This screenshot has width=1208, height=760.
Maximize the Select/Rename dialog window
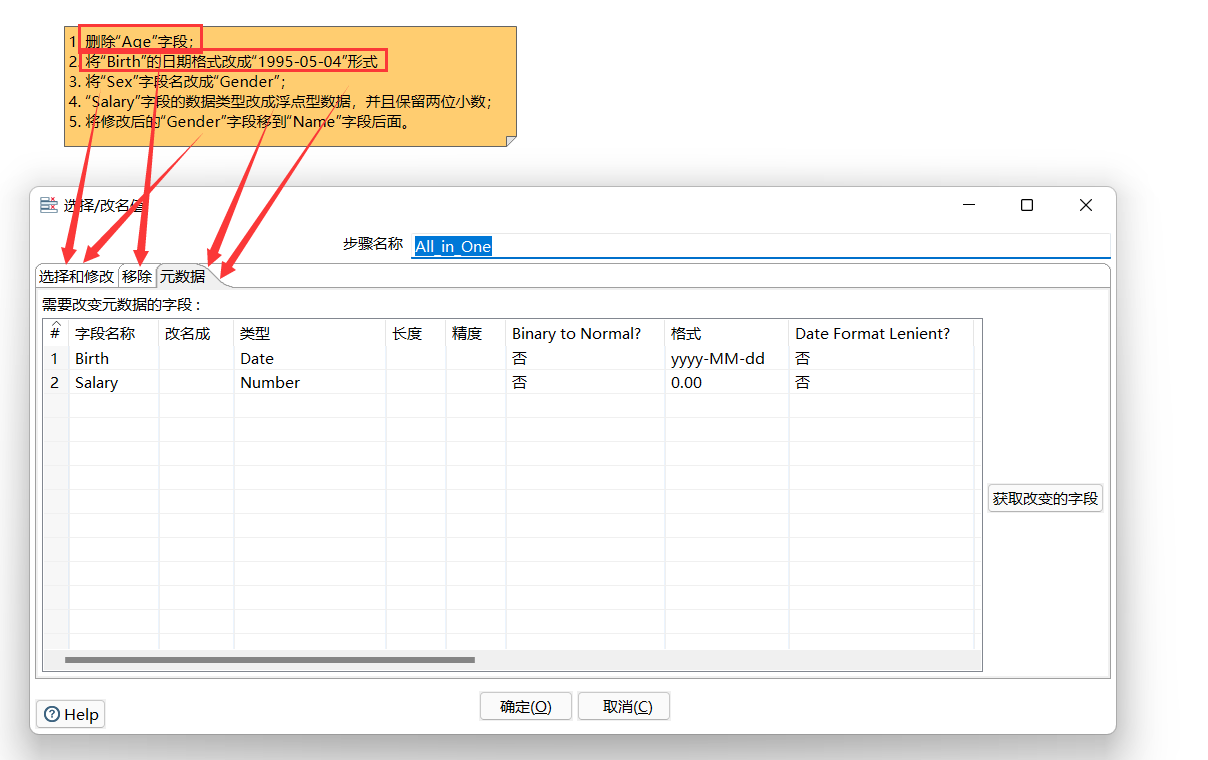coord(1026,205)
